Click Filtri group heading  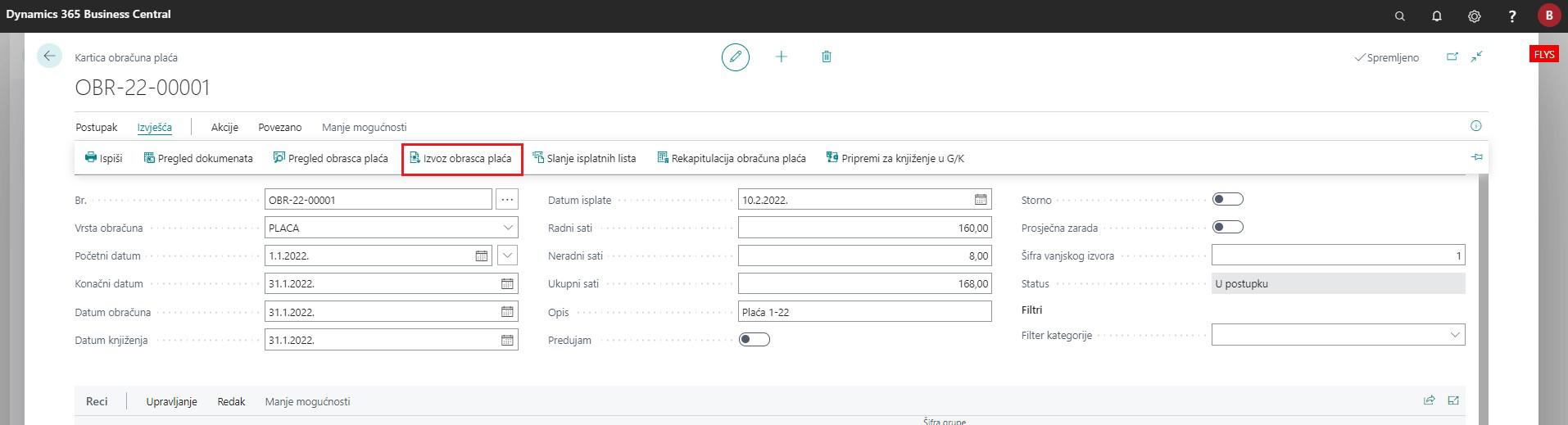(x=1031, y=310)
